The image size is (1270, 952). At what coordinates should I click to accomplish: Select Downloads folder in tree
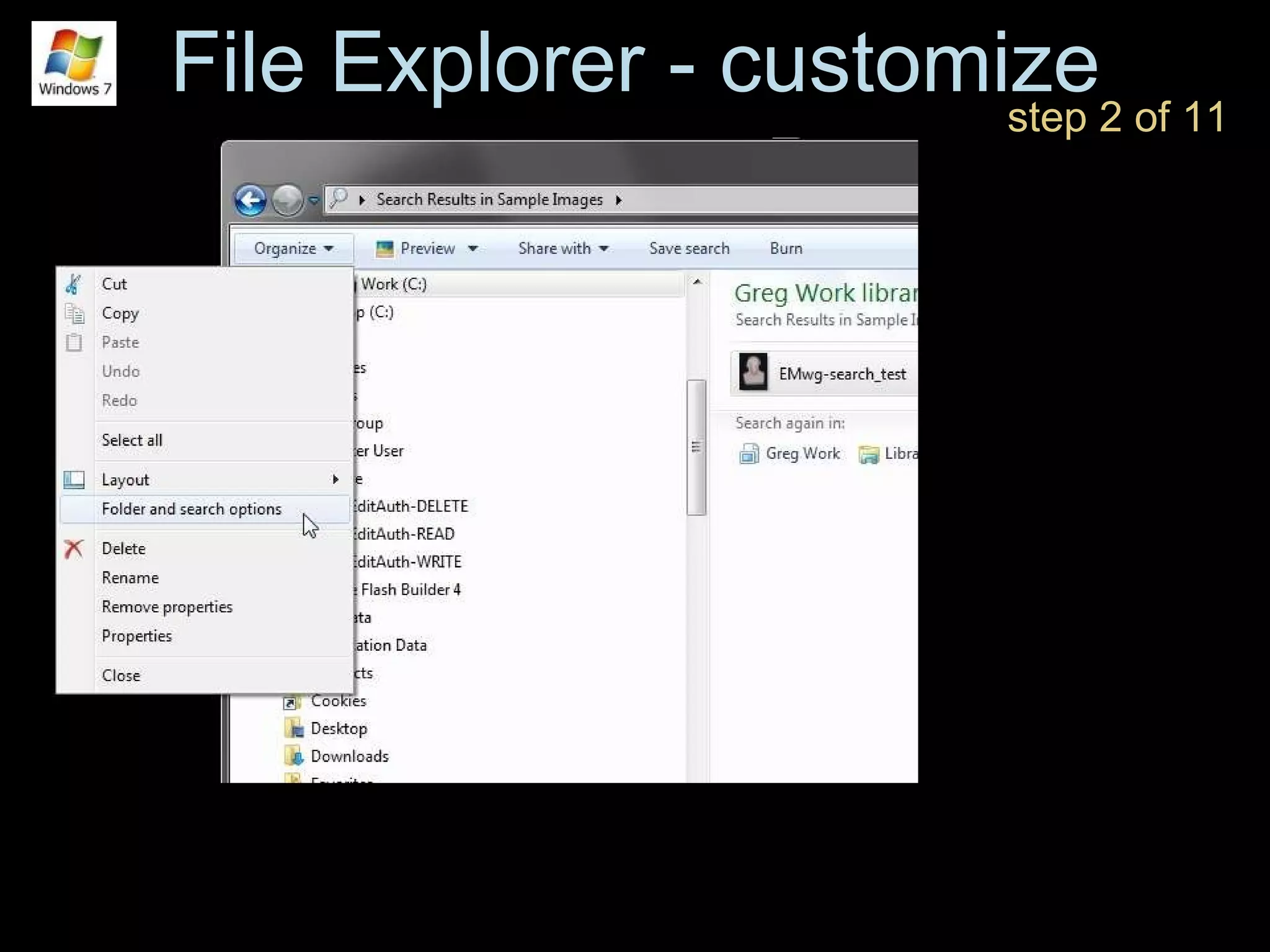[350, 756]
